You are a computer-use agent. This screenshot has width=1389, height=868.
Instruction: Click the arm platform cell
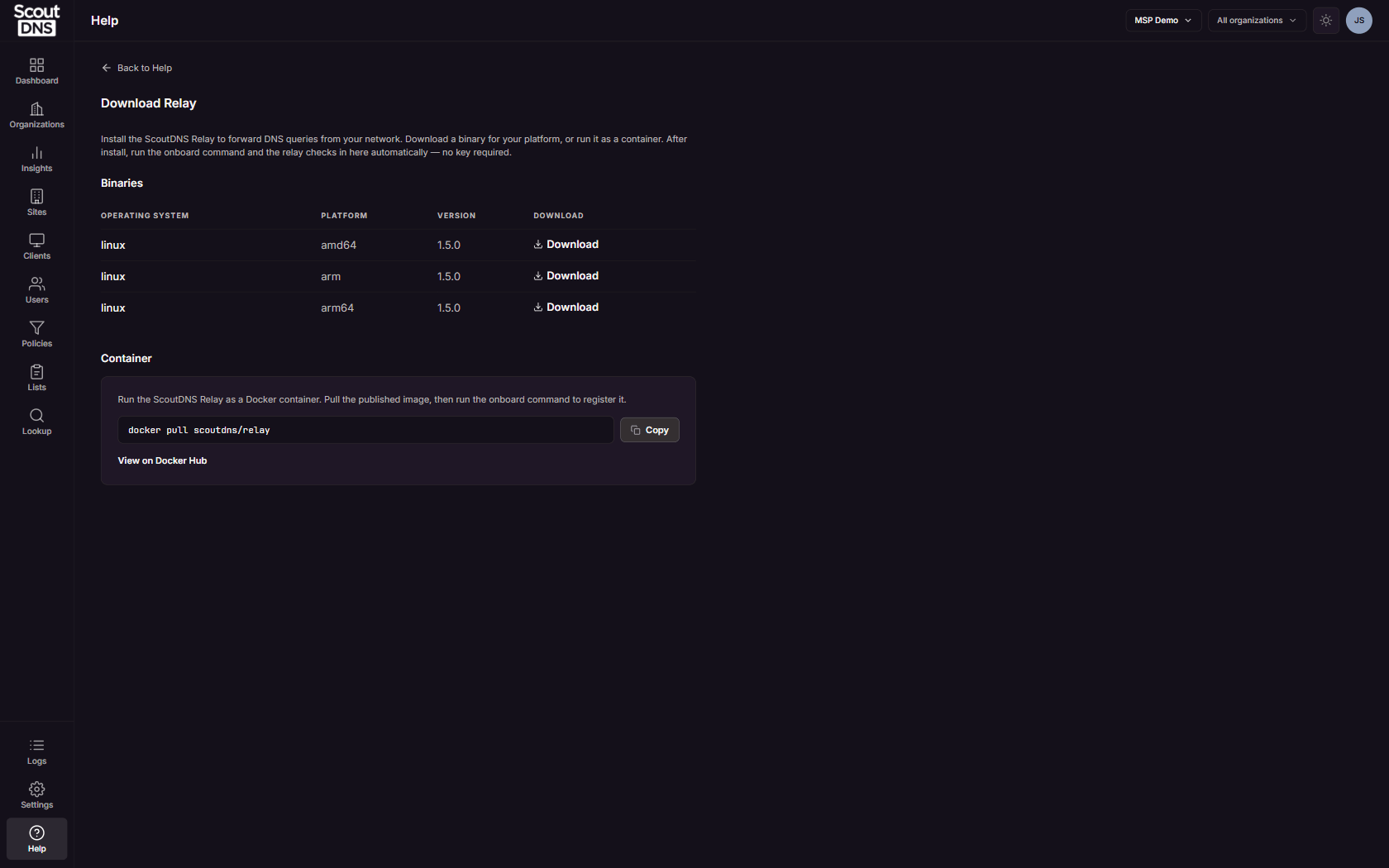pyautogui.click(x=331, y=277)
